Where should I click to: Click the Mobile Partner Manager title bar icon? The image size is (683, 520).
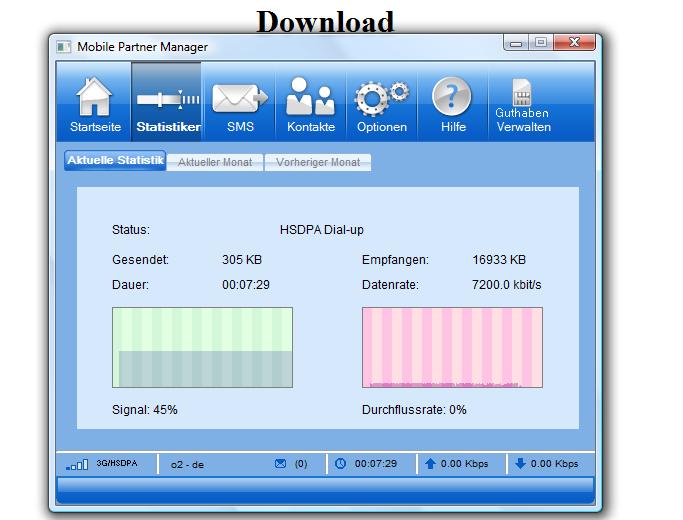(64, 47)
